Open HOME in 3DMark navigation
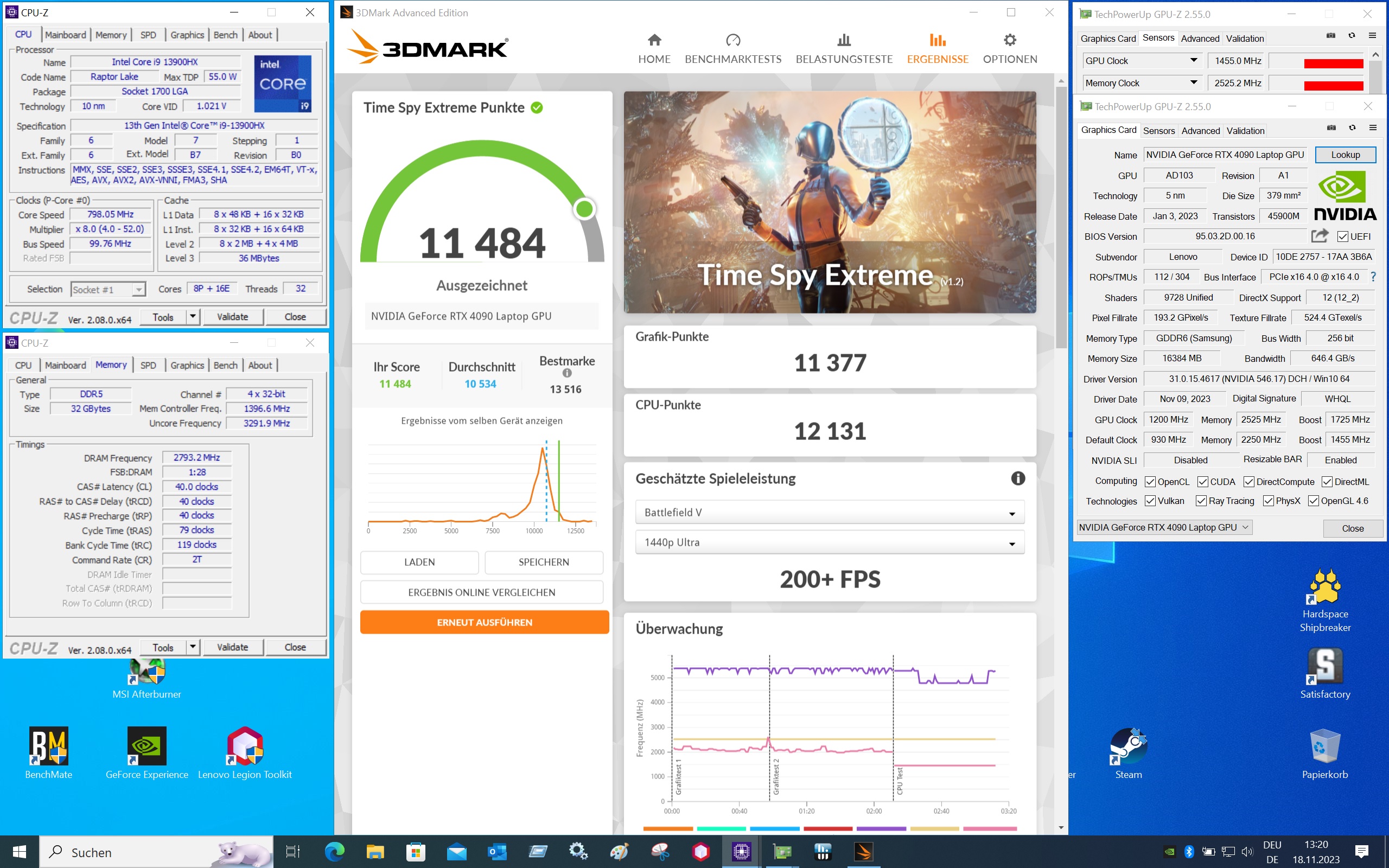This screenshot has height=868, width=1389. click(654, 48)
